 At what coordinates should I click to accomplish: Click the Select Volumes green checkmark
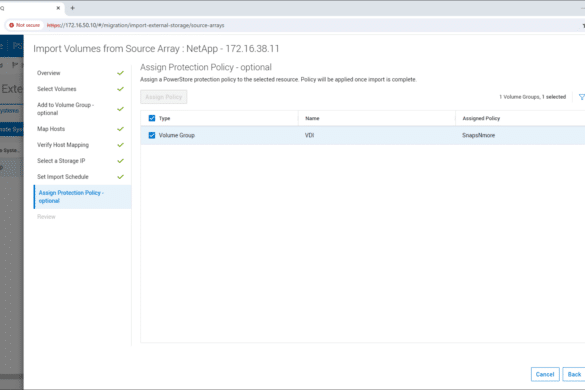[120, 89]
